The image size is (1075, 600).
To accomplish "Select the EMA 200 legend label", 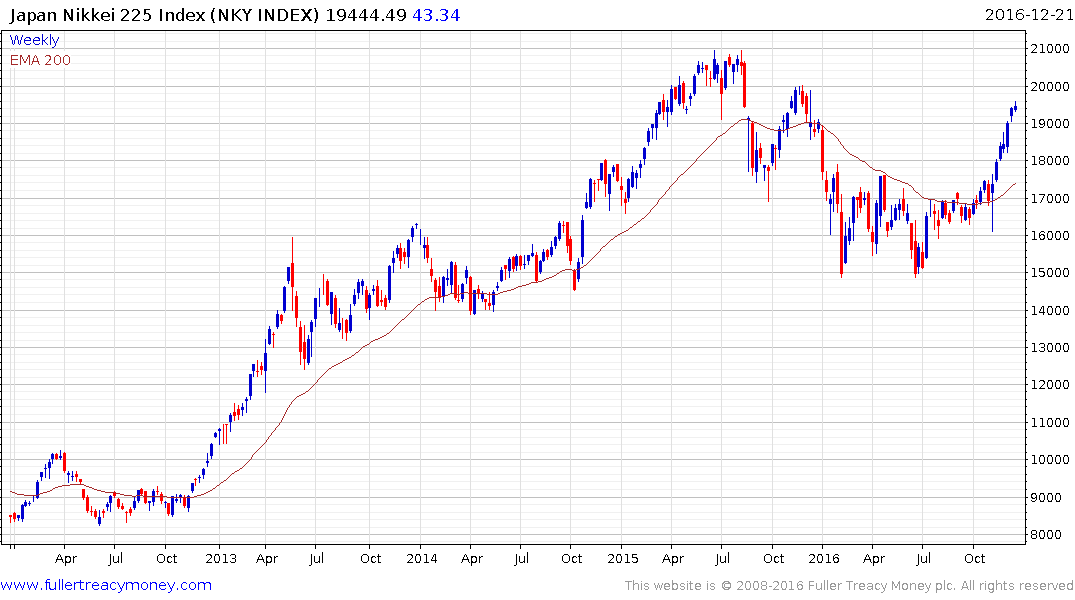I will click(x=40, y=60).
